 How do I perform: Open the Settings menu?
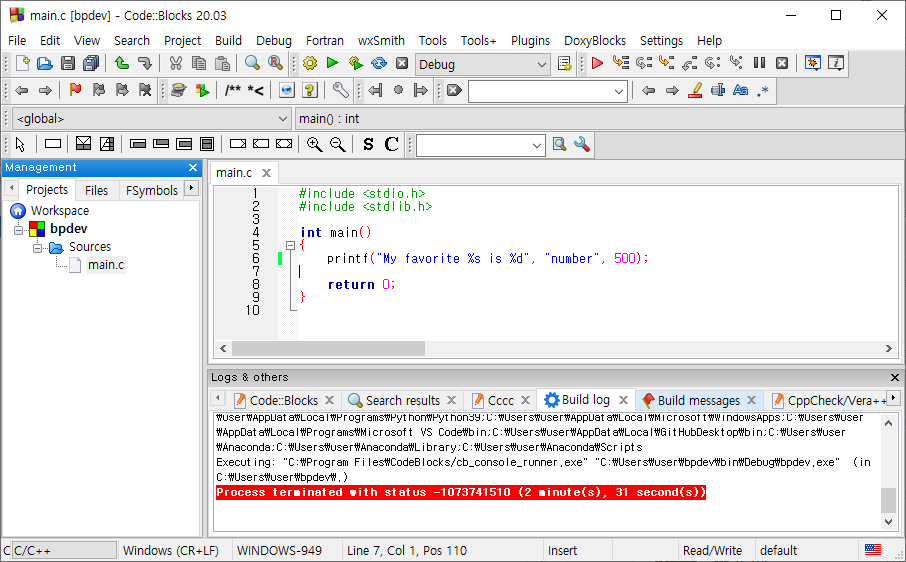coord(661,40)
